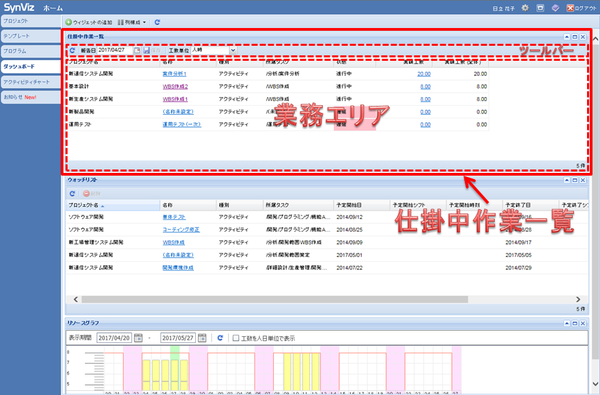This screenshot has width=600, height=395.
Task: Collapse the resource graph widget
Action: [567, 323]
